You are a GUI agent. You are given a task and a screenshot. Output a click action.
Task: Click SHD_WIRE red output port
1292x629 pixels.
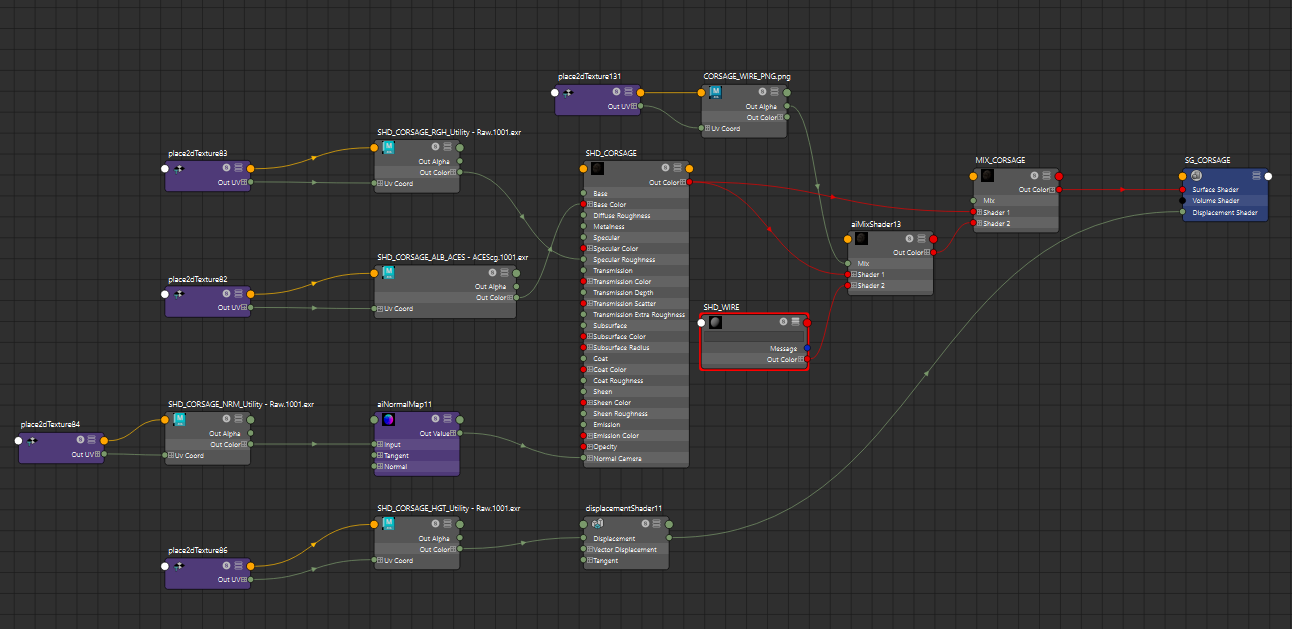click(806, 322)
